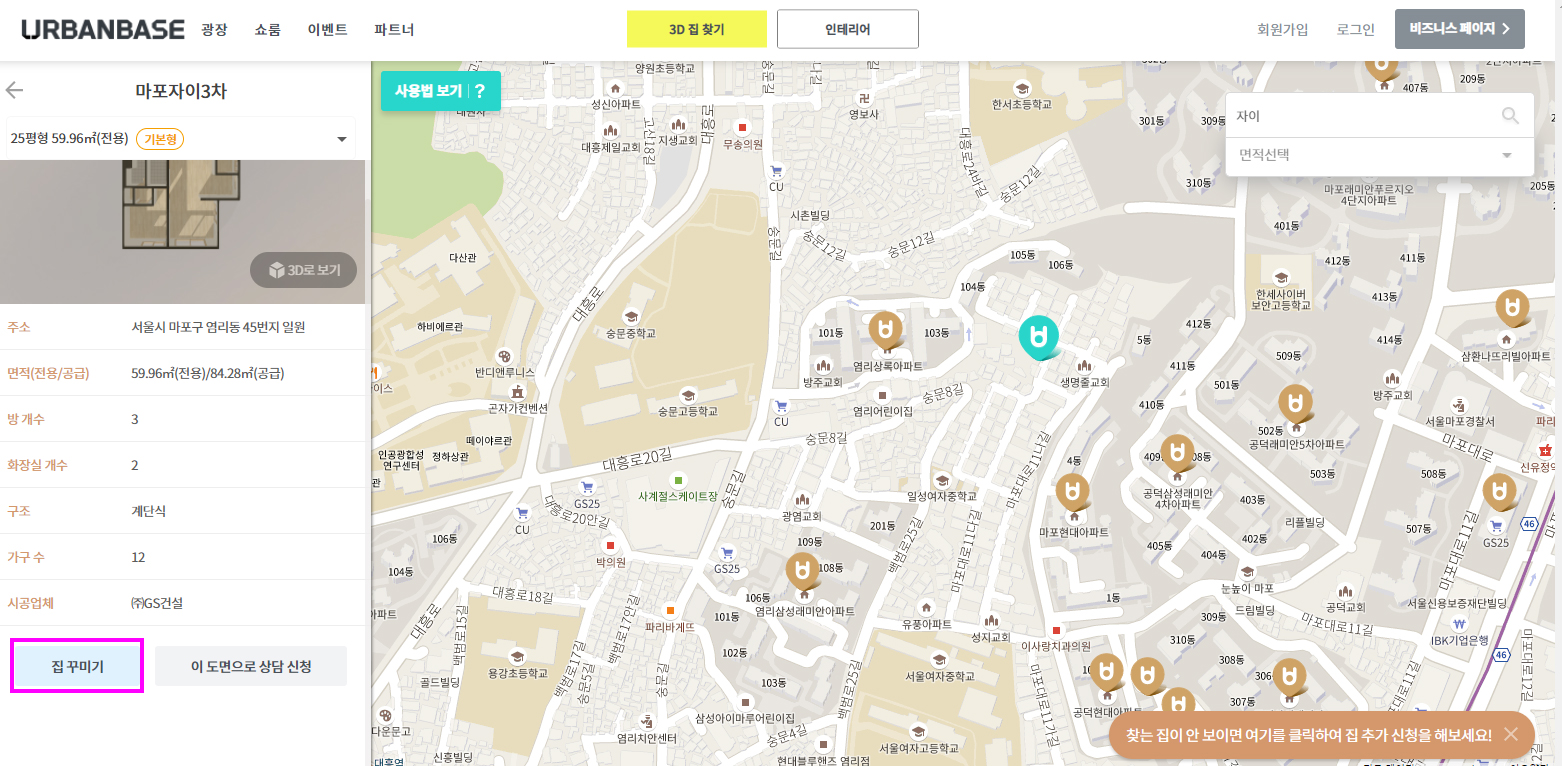The width and height of the screenshot is (1562, 766).
Task: Open the 광장 menu
Action: (214, 30)
